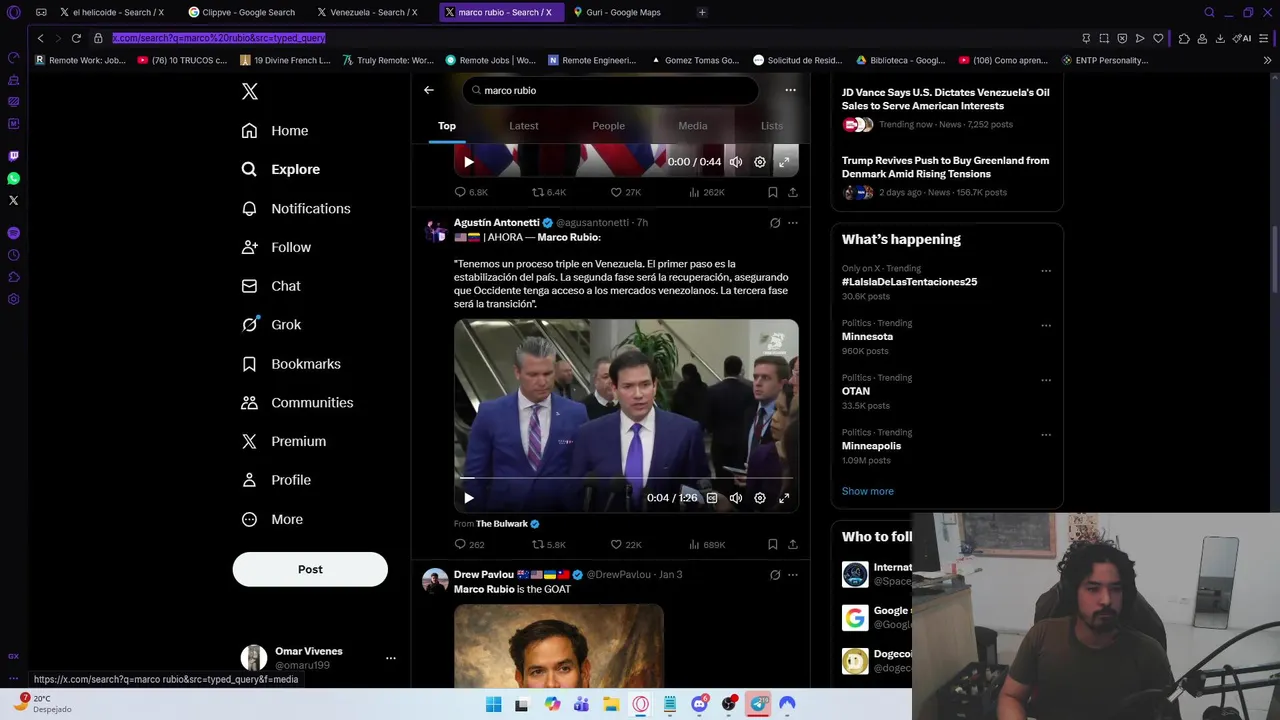Screen dimensions: 1280x720
Task: Open Bookmarks in the X sidebar
Action: [291, 364]
